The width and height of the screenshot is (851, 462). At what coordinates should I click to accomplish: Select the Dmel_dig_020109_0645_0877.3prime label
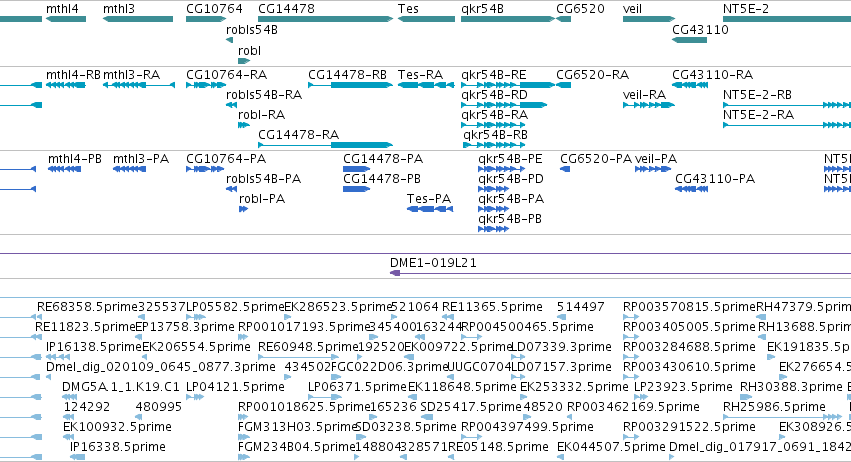click(x=161, y=367)
